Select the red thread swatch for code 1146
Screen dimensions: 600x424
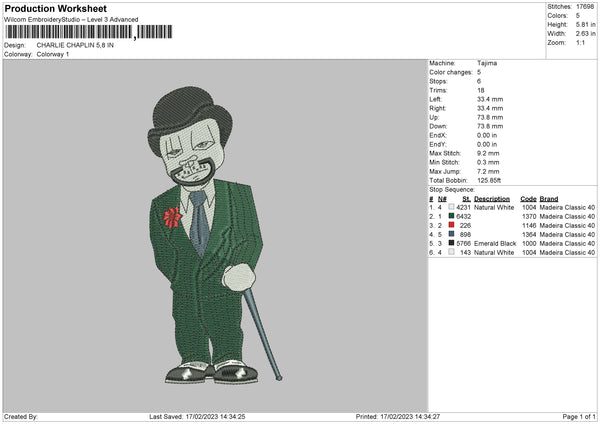[x=452, y=225]
